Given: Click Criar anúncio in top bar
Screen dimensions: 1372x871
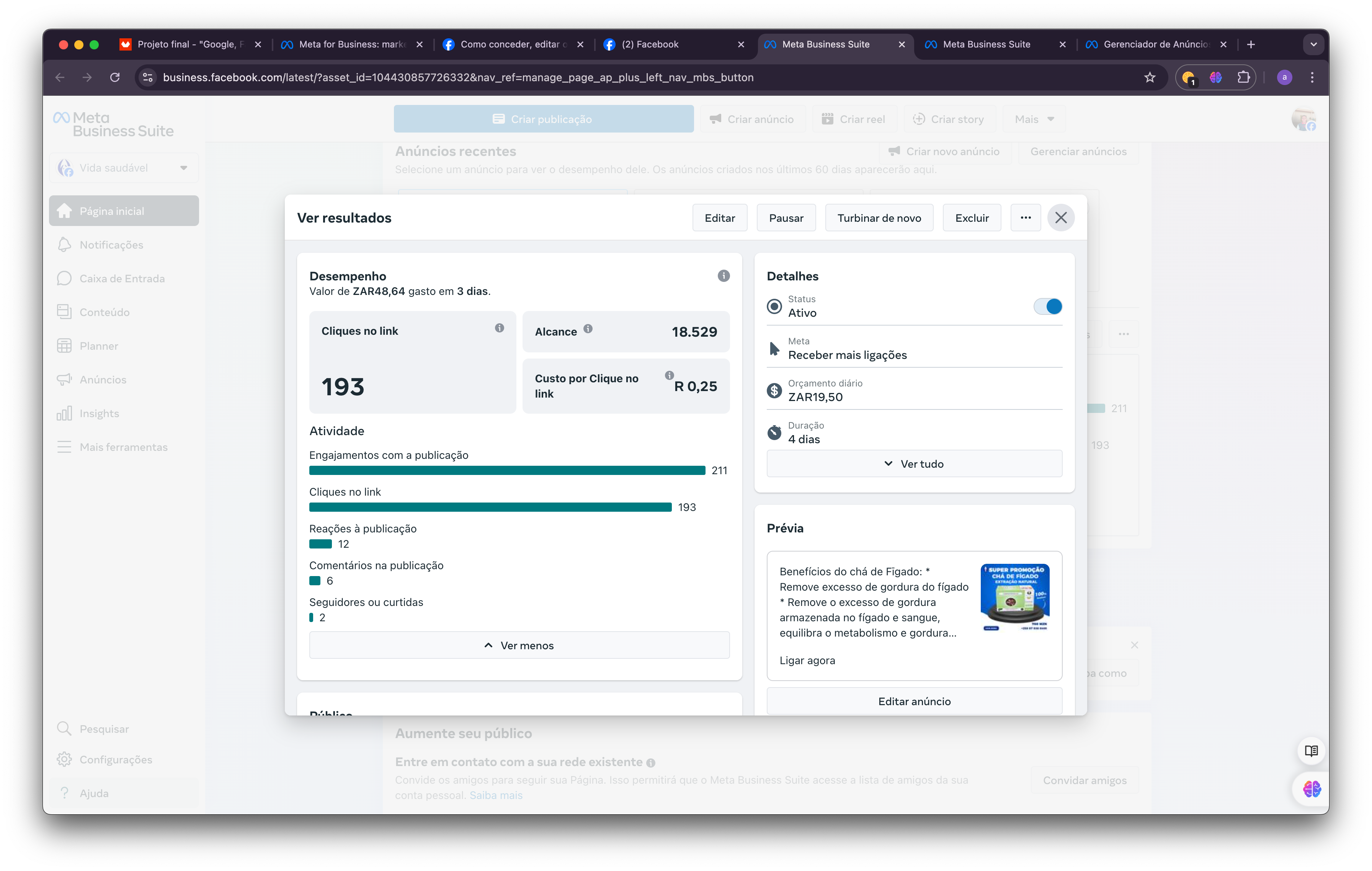Looking at the screenshot, I should (x=752, y=119).
